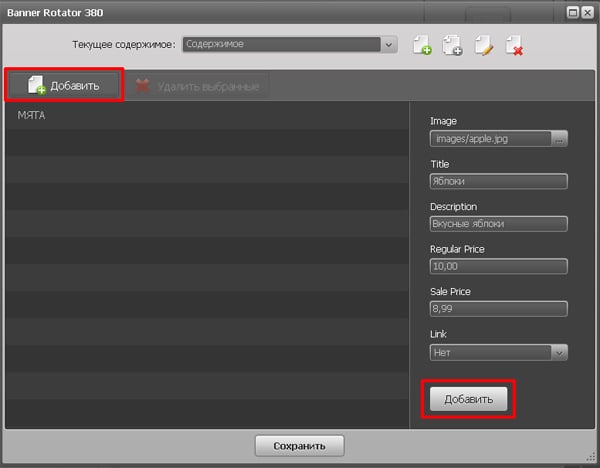Click the disabled Удалить выбранные tab
The width and height of the screenshot is (600, 468).
click(x=196, y=87)
